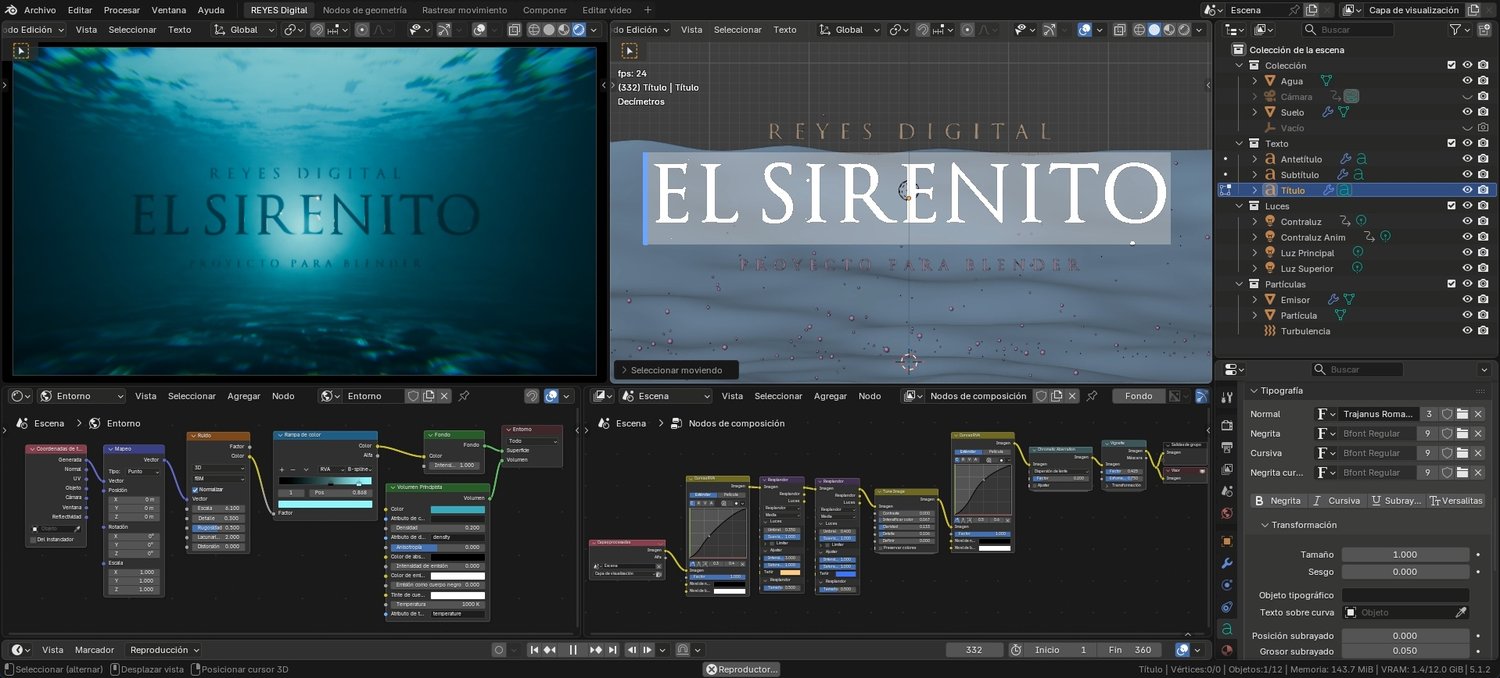Exclude Partículas collection via checkbox
Viewport: 1500px width, 678px height.
(1451, 284)
